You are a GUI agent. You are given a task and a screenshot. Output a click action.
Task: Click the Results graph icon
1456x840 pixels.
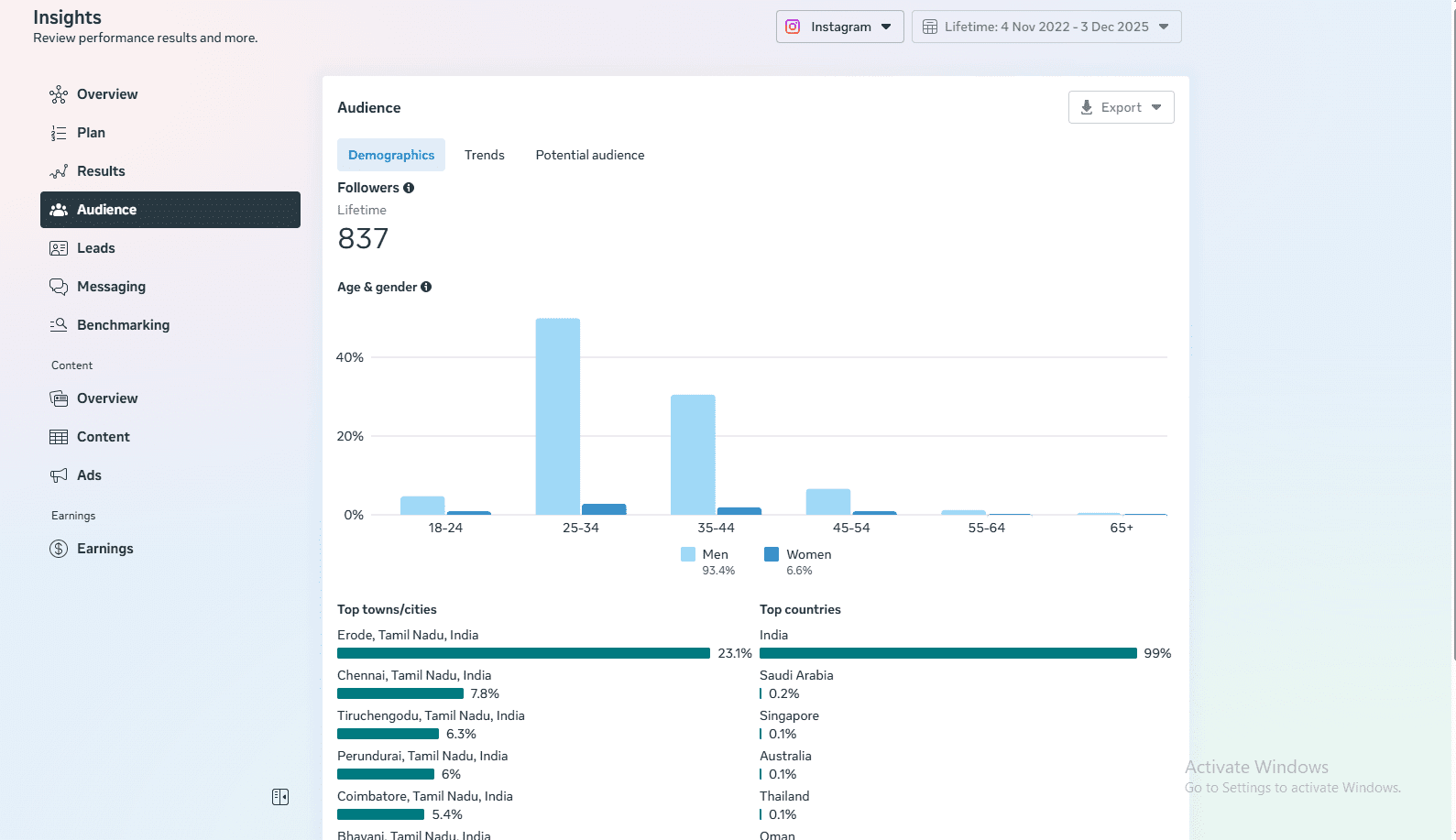point(59,171)
